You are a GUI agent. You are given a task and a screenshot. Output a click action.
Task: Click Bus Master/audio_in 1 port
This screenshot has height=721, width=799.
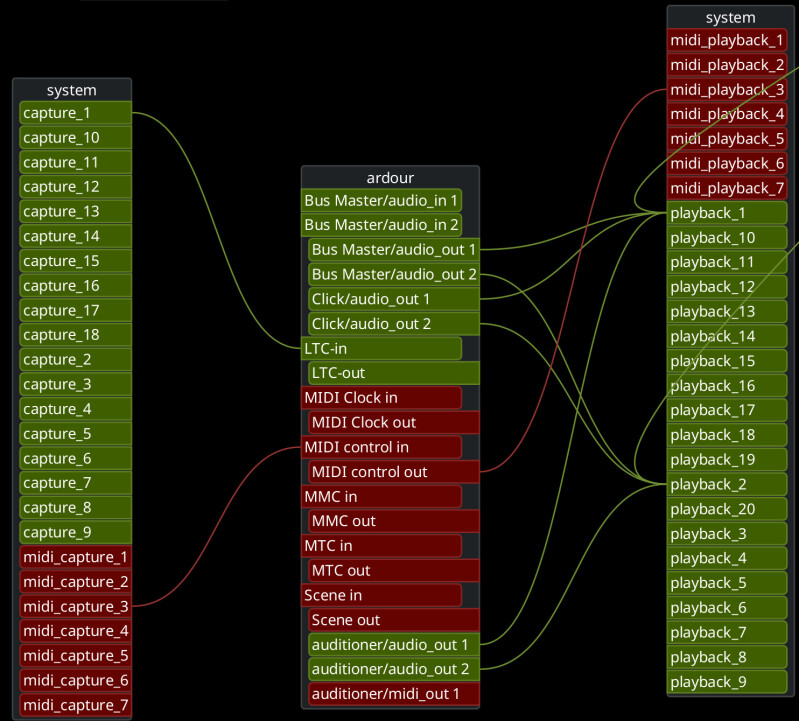(382, 200)
